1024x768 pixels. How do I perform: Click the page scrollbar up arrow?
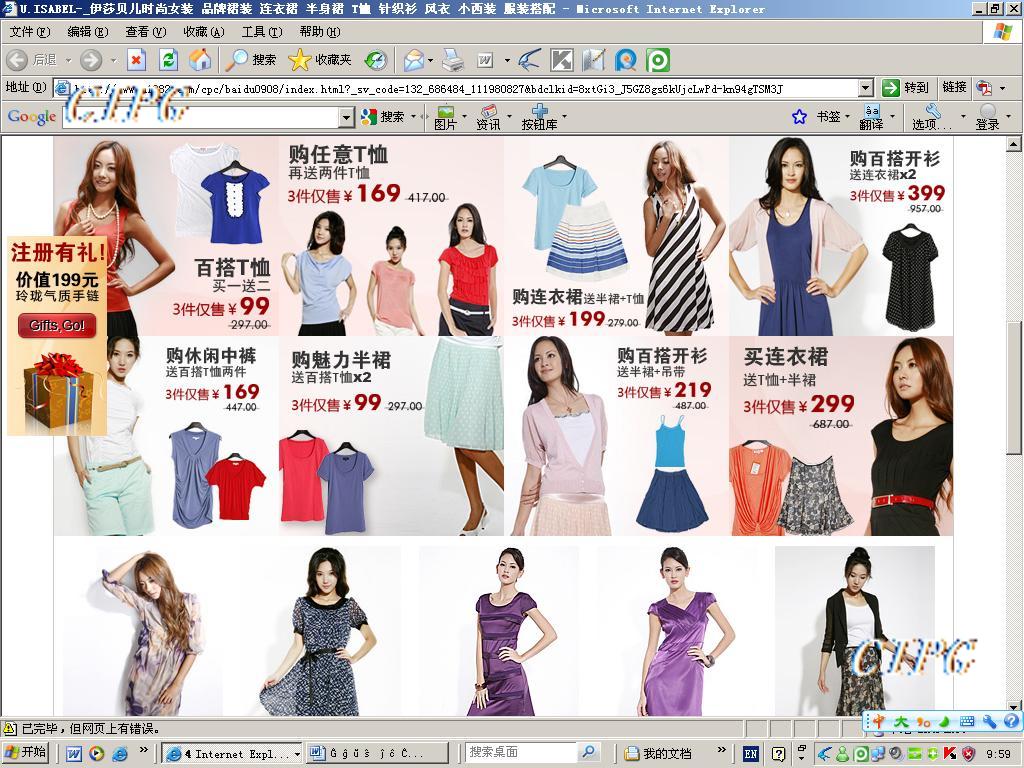point(1014,144)
